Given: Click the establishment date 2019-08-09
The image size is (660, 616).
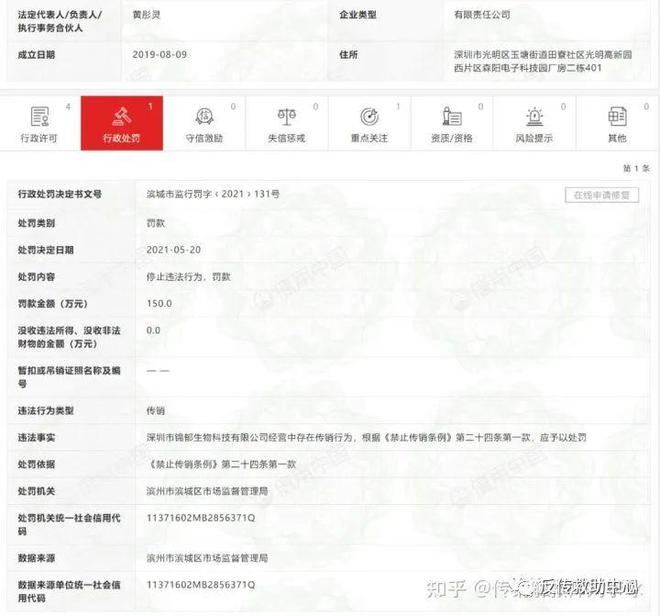Looking at the screenshot, I should [x=160, y=54].
